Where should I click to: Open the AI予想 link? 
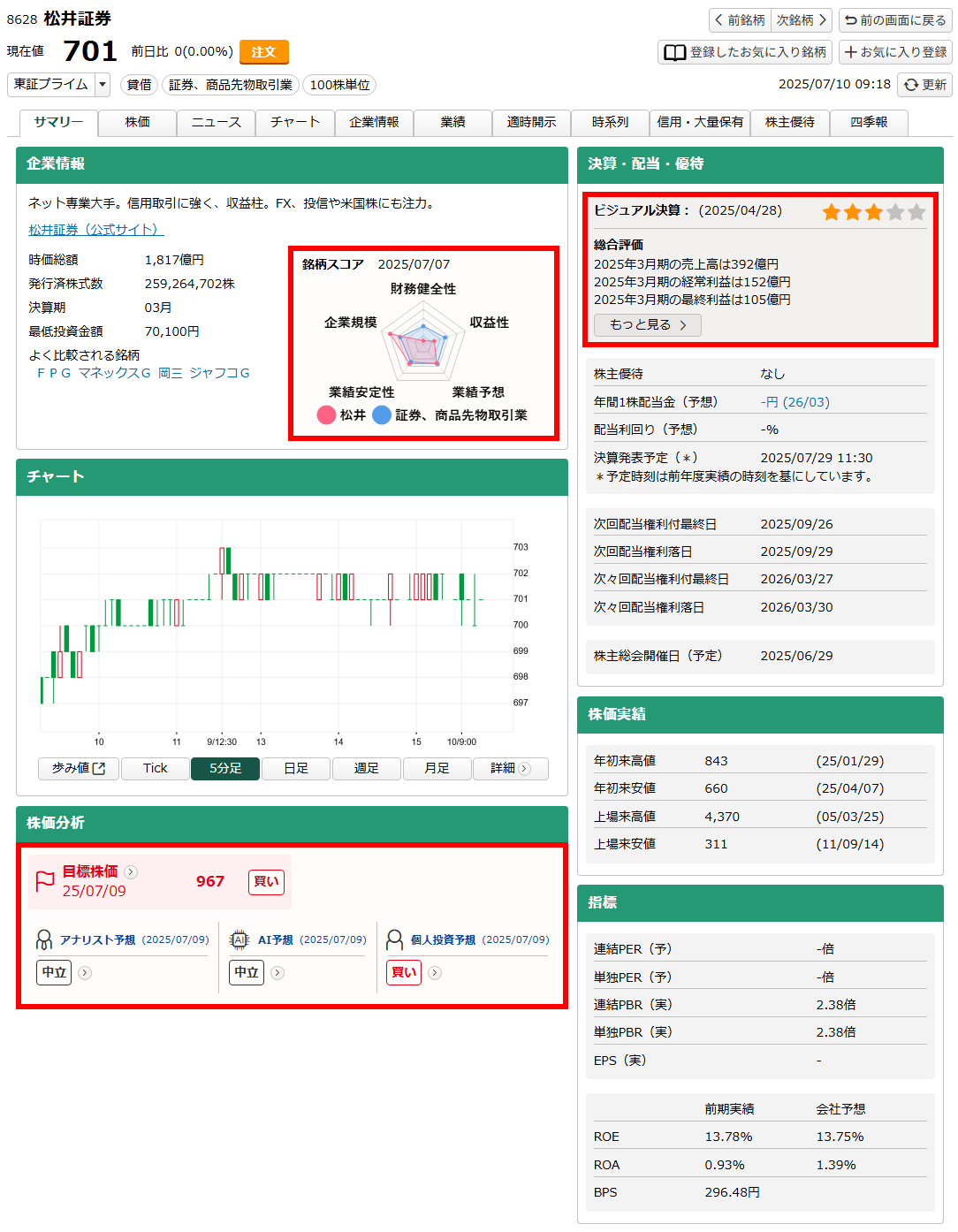click(x=276, y=939)
